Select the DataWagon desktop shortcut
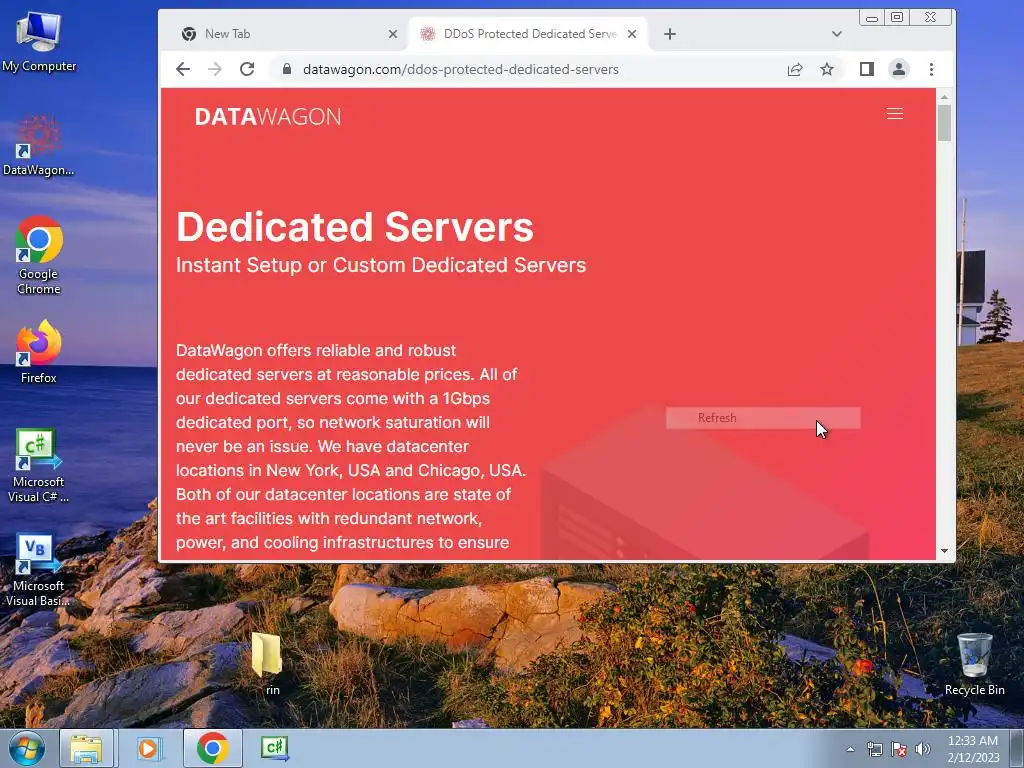 [39, 145]
